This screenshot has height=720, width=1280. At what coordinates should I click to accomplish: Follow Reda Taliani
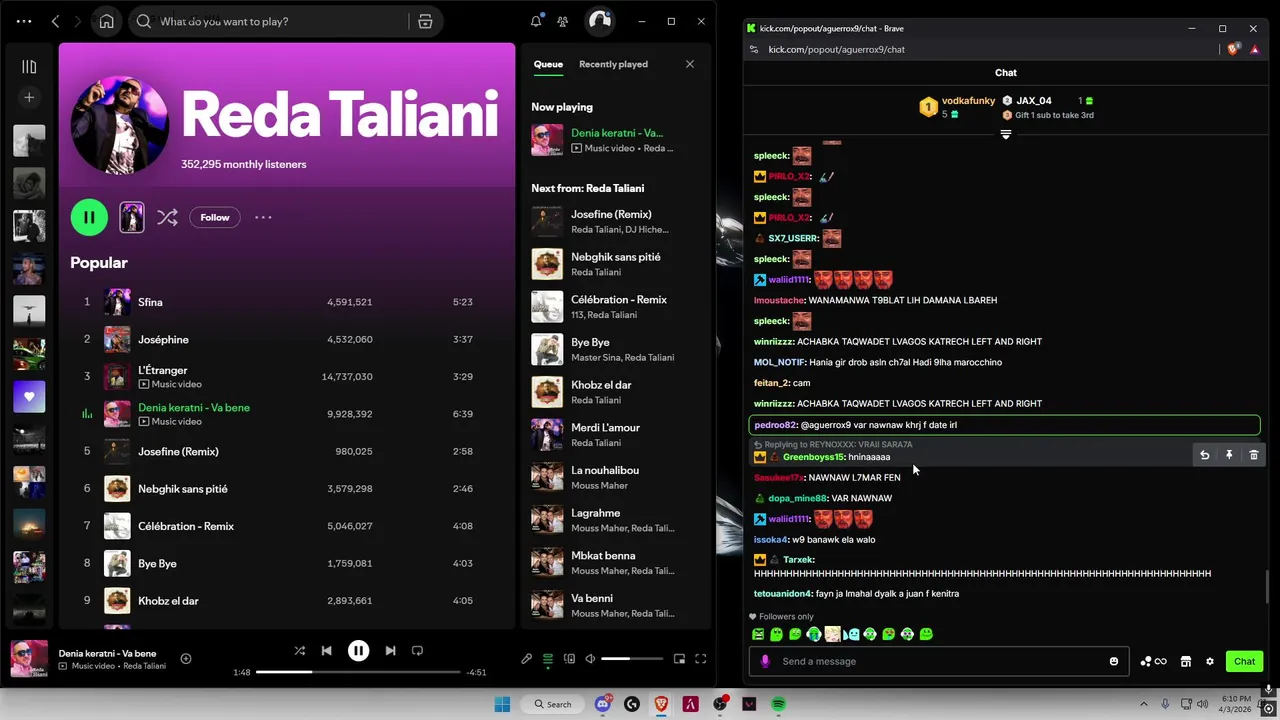pyautogui.click(x=215, y=217)
